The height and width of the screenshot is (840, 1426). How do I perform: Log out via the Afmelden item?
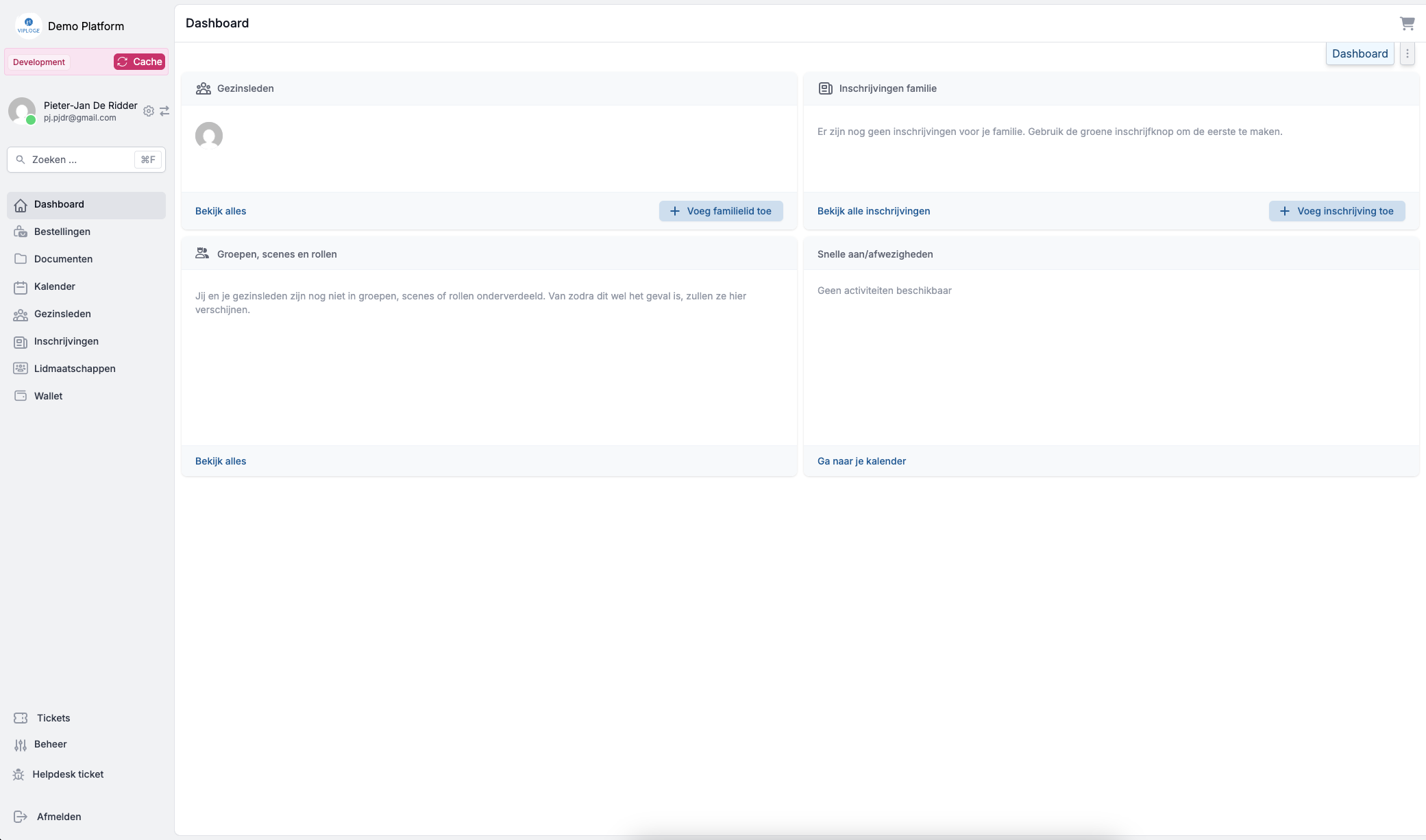[x=59, y=817]
